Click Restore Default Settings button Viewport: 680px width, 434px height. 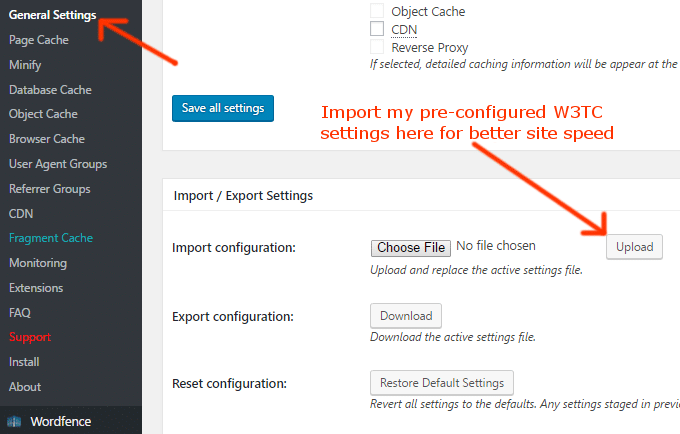pos(442,383)
